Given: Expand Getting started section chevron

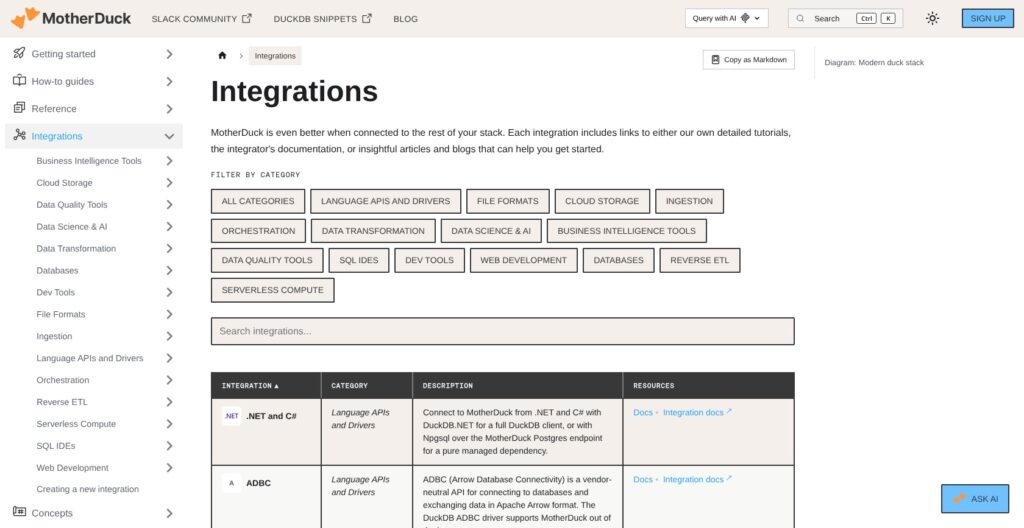Looking at the screenshot, I should [x=169, y=54].
